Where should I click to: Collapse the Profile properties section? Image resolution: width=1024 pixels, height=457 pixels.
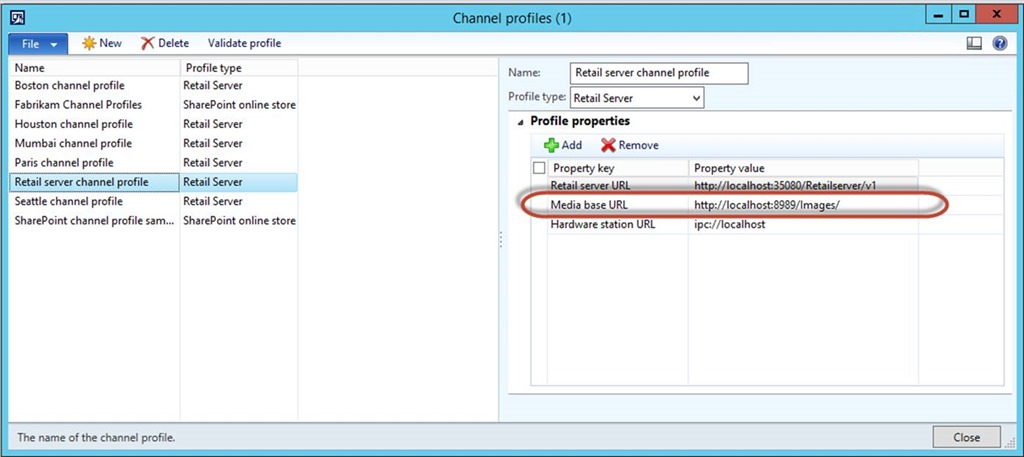coord(519,122)
